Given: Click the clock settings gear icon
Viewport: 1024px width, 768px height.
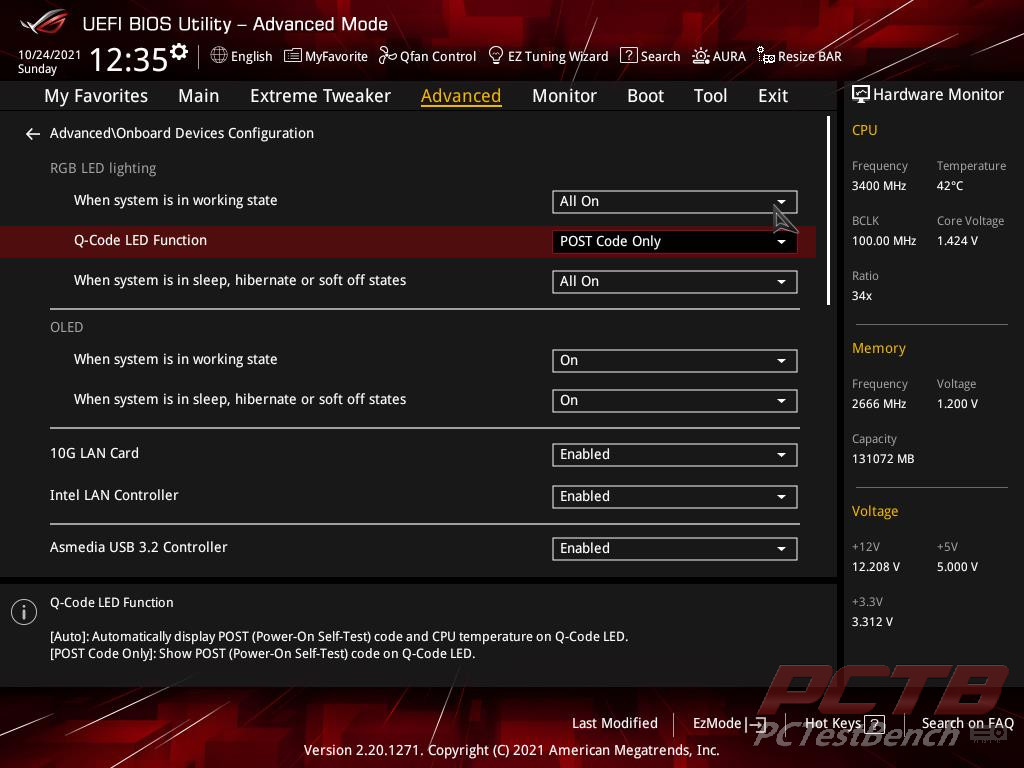Looking at the screenshot, I should coord(179,52).
